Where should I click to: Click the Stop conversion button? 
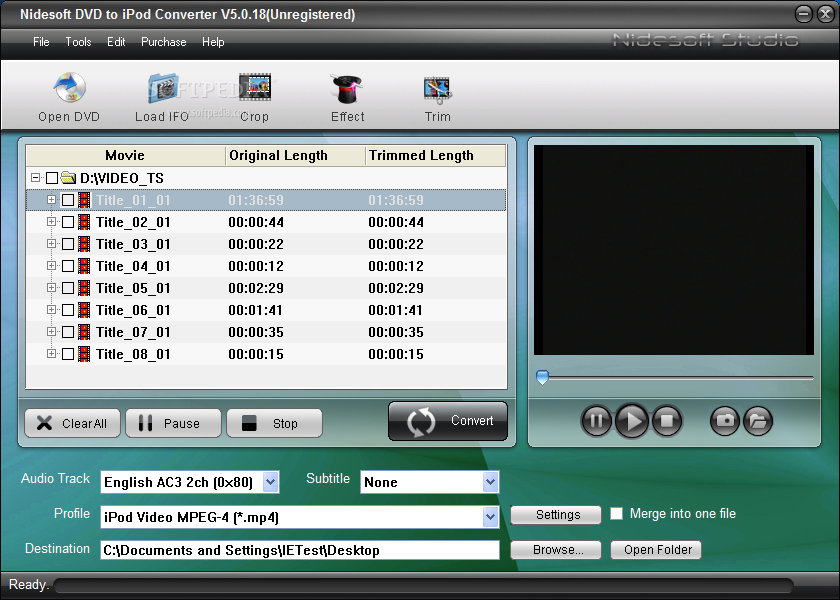click(x=275, y=423)
